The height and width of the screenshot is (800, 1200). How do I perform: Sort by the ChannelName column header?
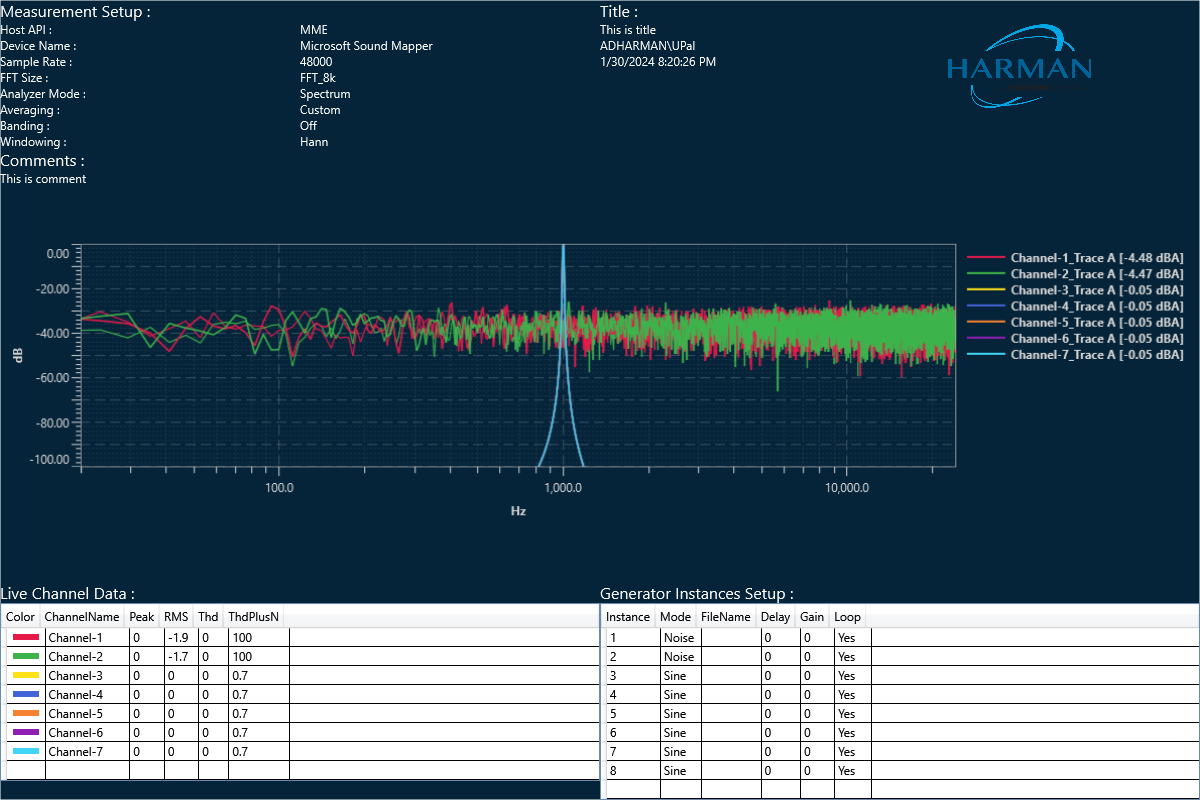point(82,617)
